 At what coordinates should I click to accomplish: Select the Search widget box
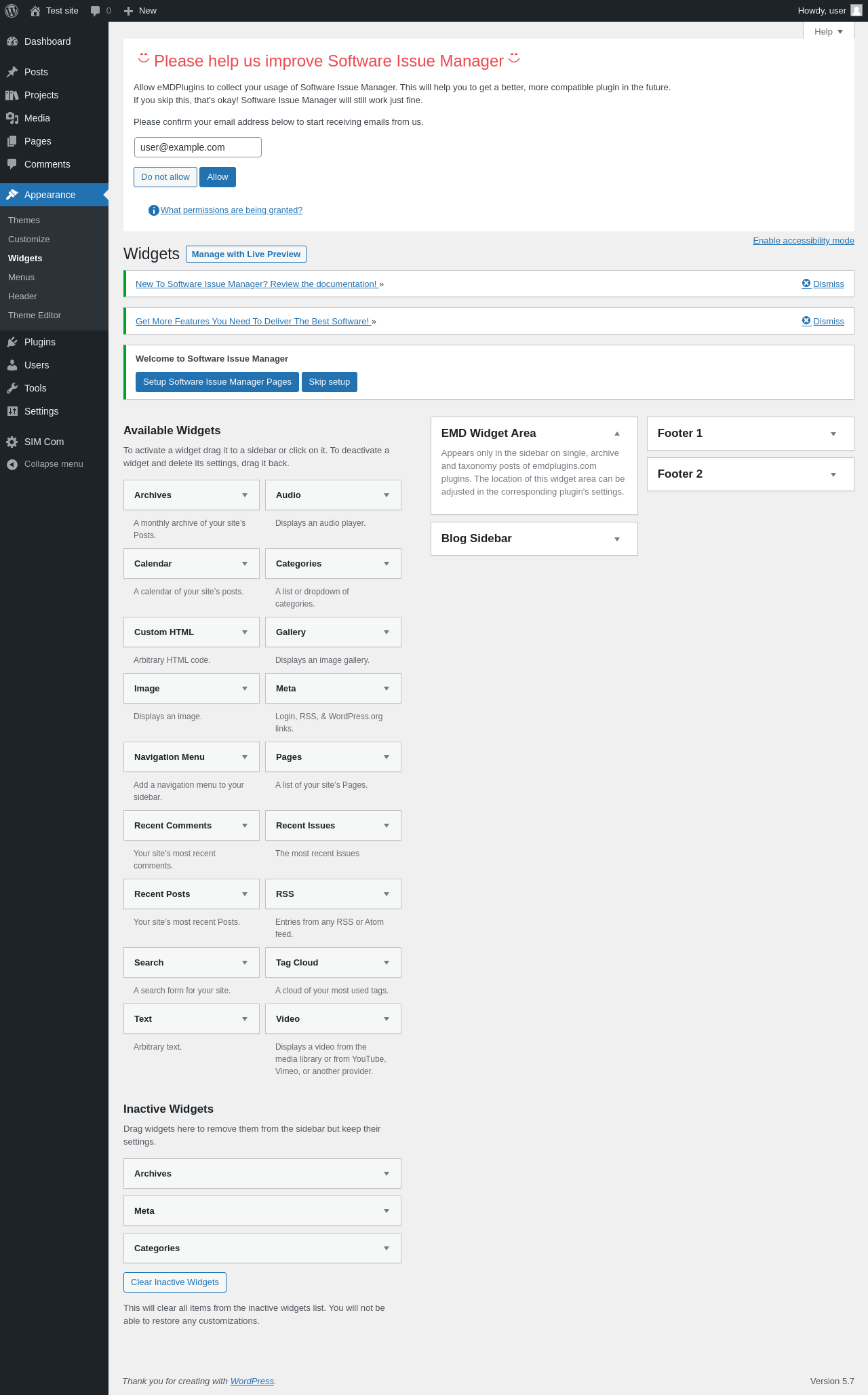[191, 963]
